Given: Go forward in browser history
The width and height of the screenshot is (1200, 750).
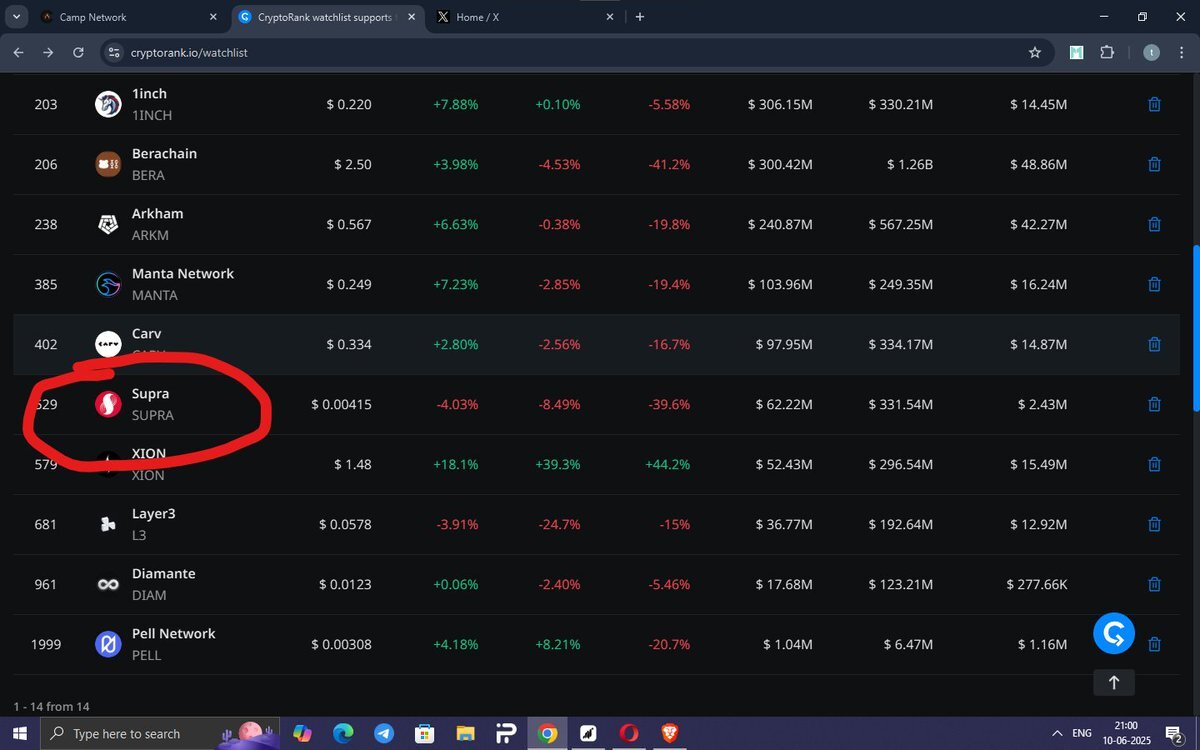Looking at the screenshot, I should pyautogui.click(x=48, y=52).
